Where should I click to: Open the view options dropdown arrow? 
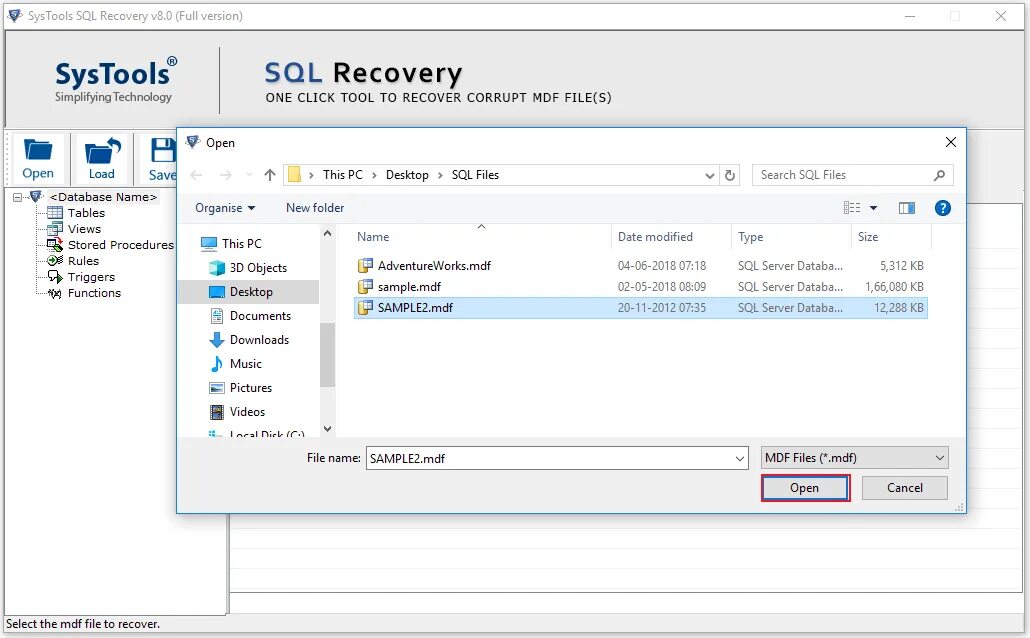click(x=874, y=208)
